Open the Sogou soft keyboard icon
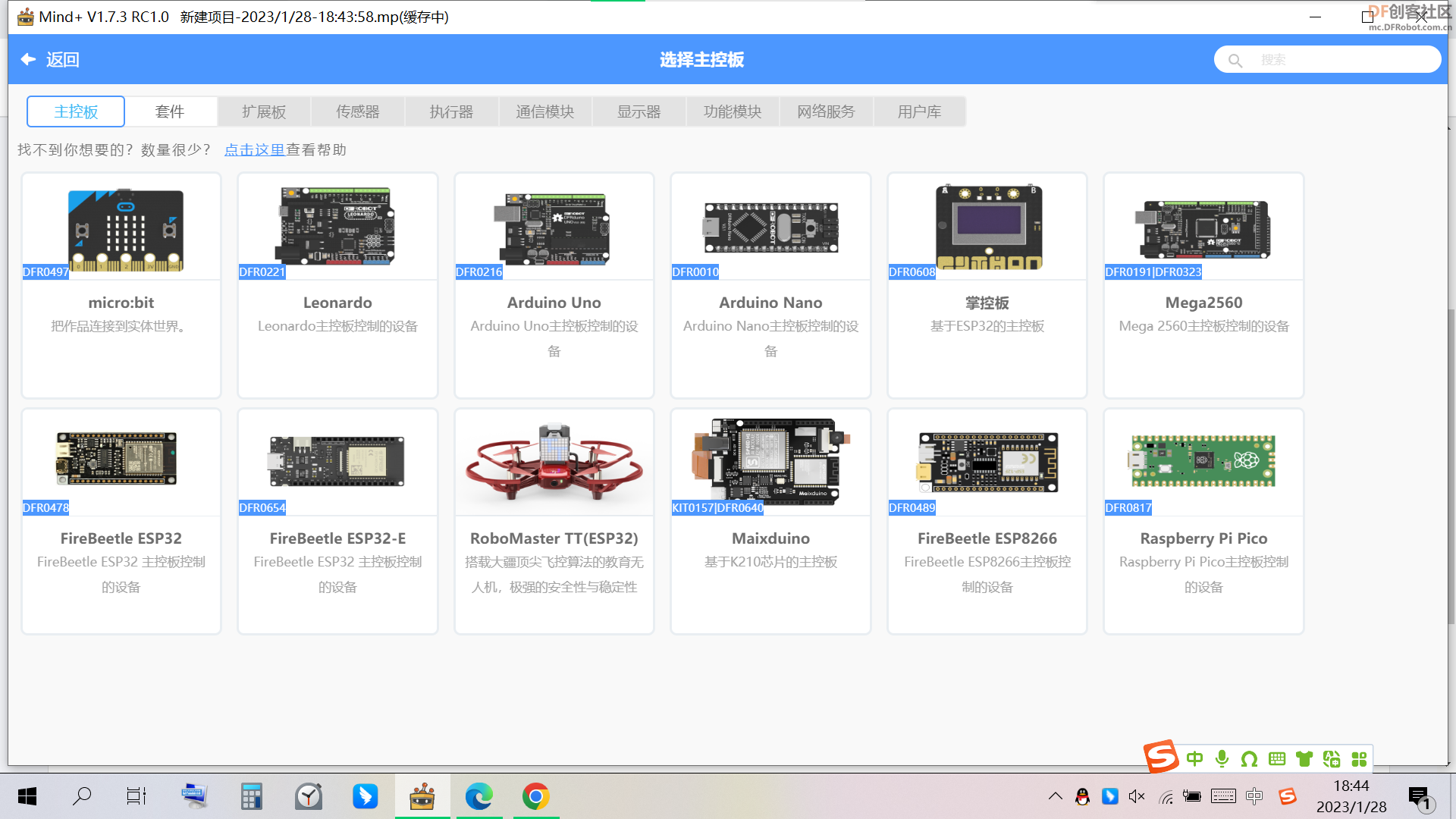 point(1277,758)
